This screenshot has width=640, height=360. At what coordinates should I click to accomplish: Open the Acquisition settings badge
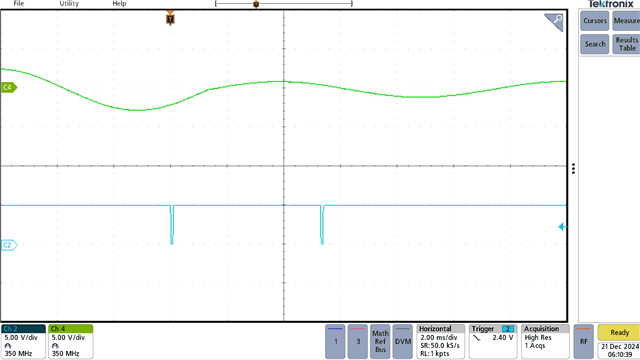545,342
